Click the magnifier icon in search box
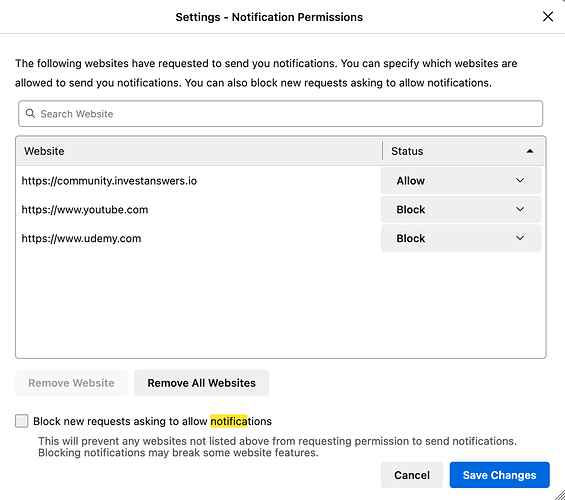Image resolution: width=565 pixels, height=500 pixels. coord(31,113)
